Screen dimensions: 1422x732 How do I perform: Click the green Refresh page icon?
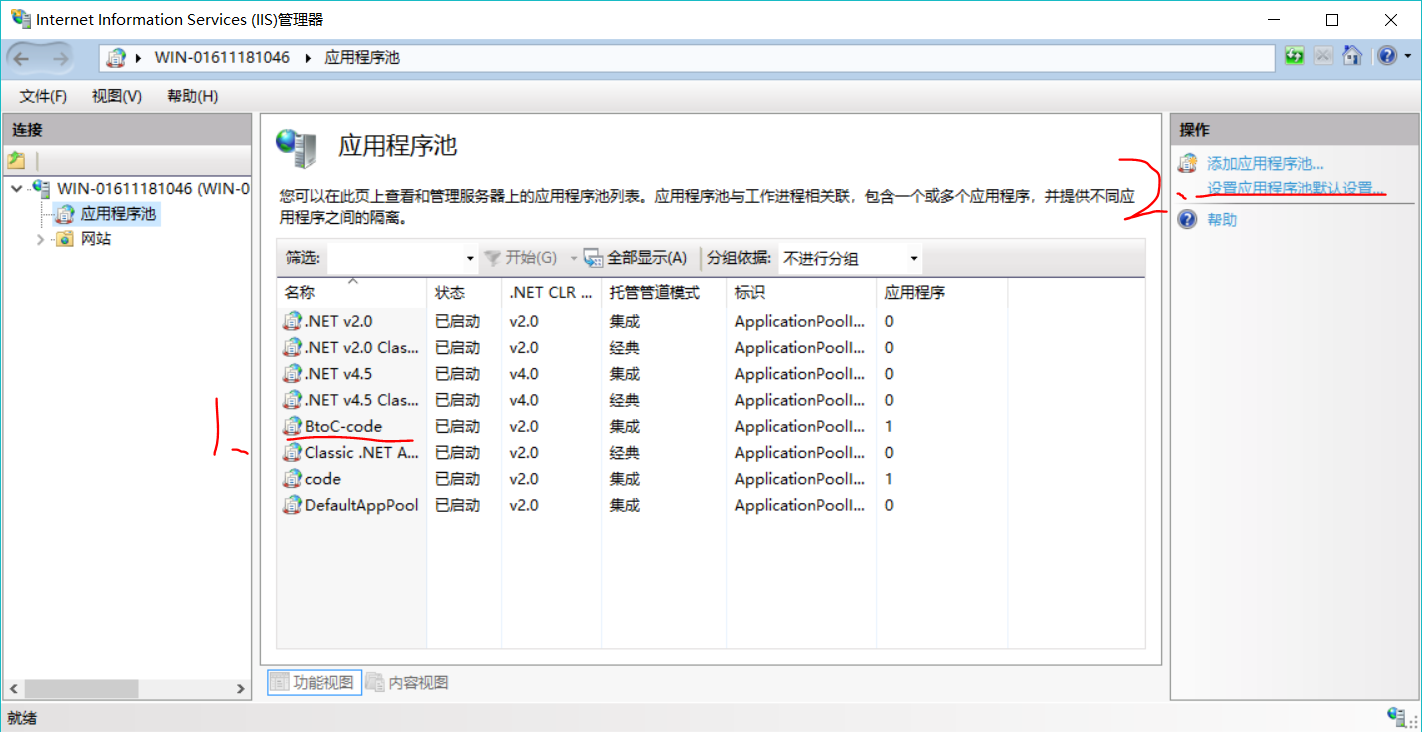tap(1295, 56)
